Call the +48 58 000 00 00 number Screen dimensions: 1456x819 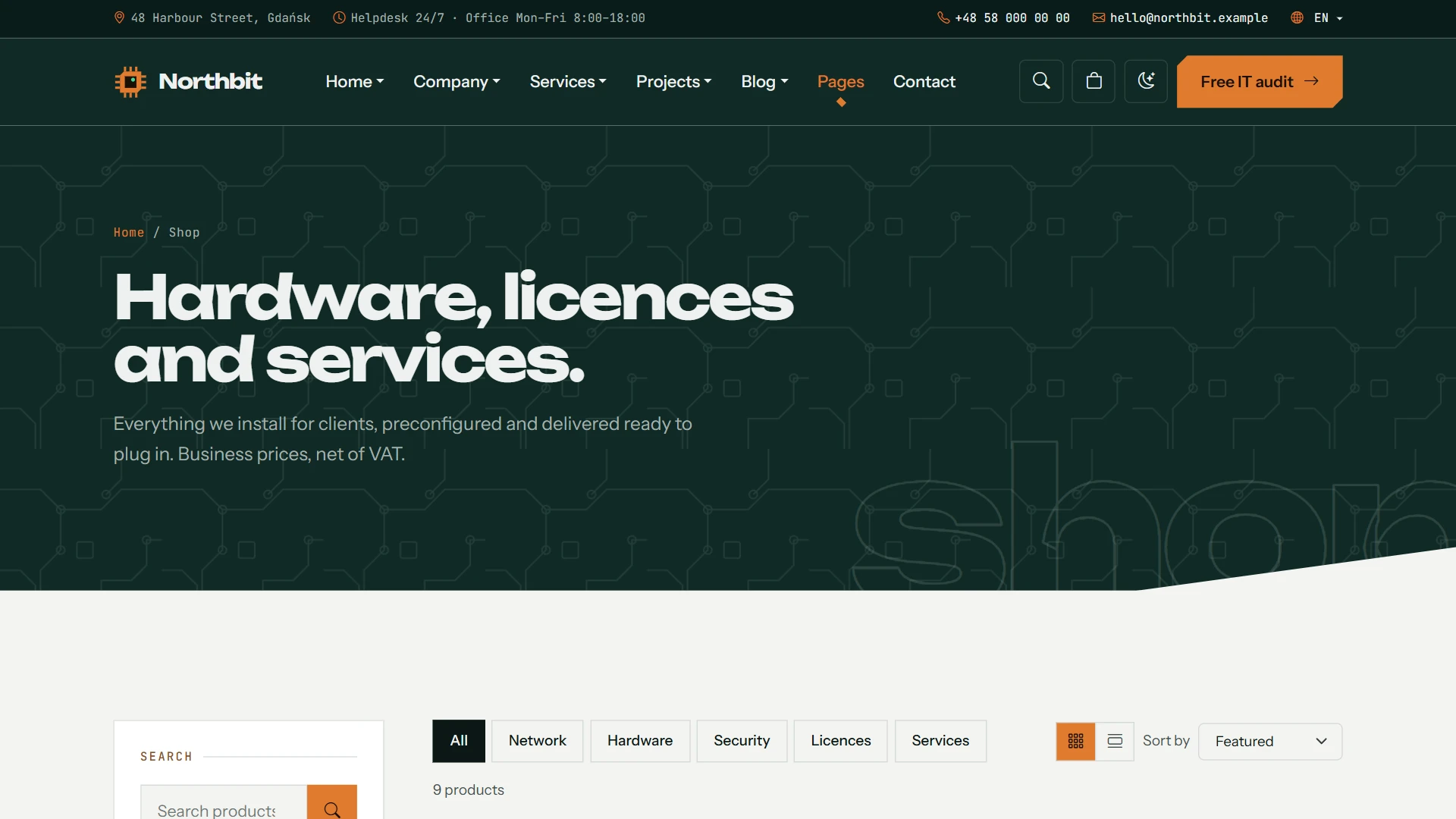pyautogui.click(x=1012, y=17)
